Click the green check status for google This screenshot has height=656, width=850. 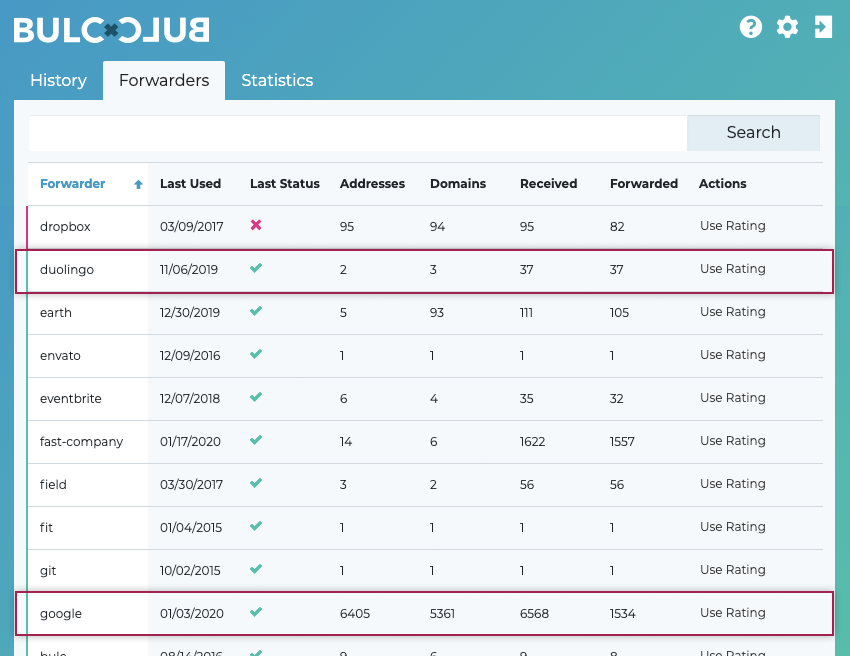256,612
